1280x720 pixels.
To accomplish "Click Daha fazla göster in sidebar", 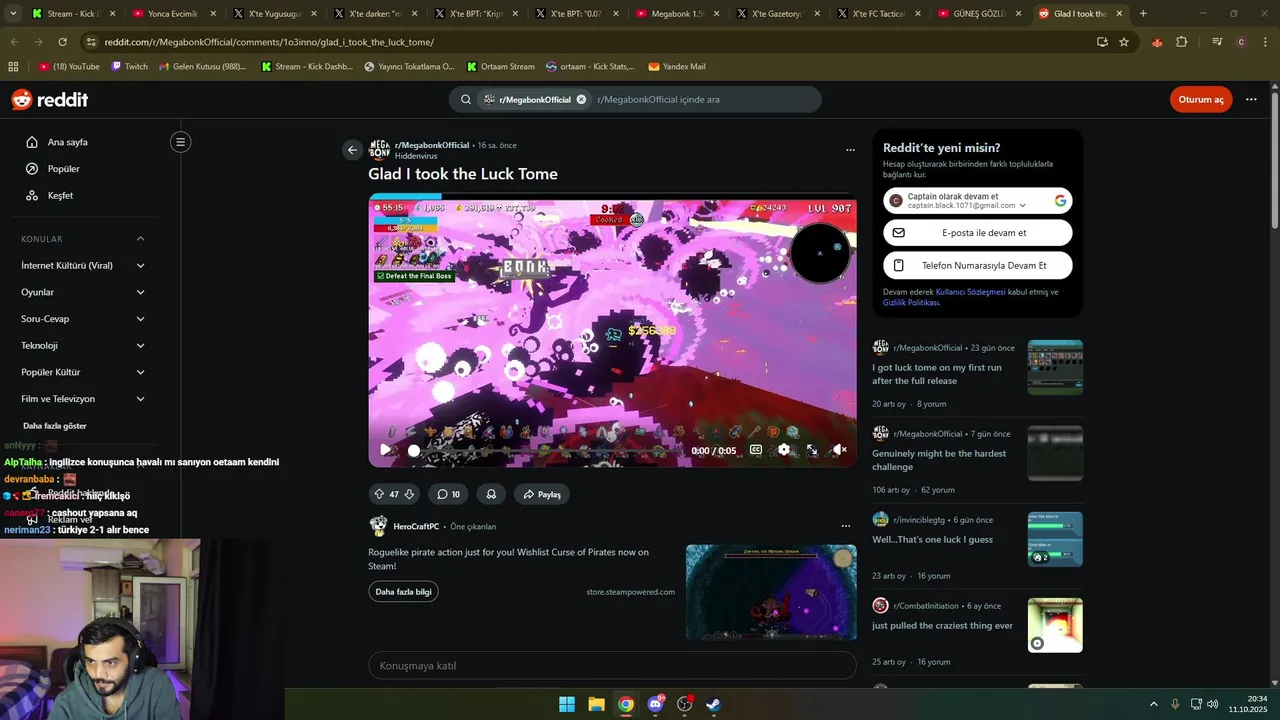I will 55,426.
